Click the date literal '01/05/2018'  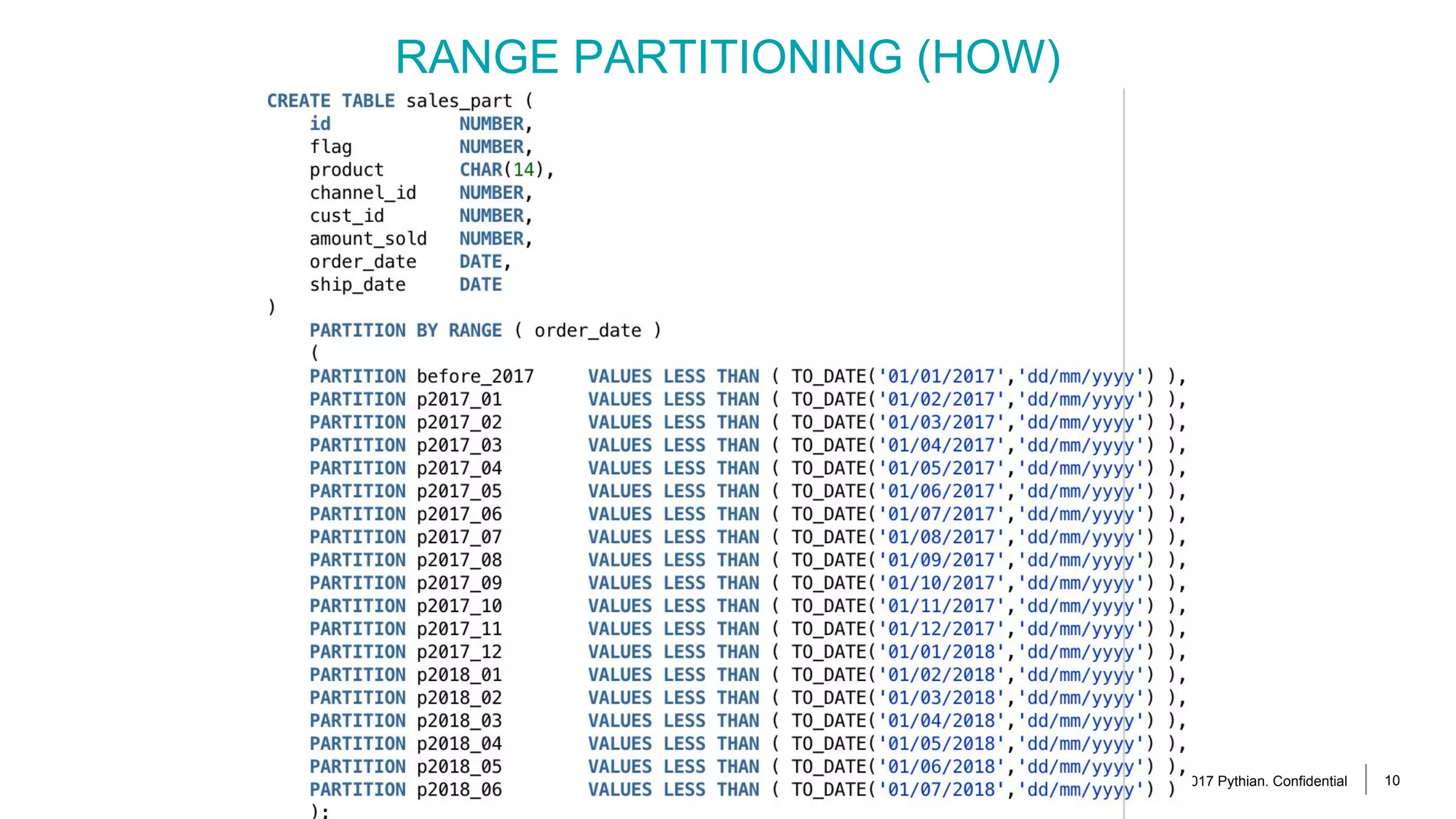[941, 744]
